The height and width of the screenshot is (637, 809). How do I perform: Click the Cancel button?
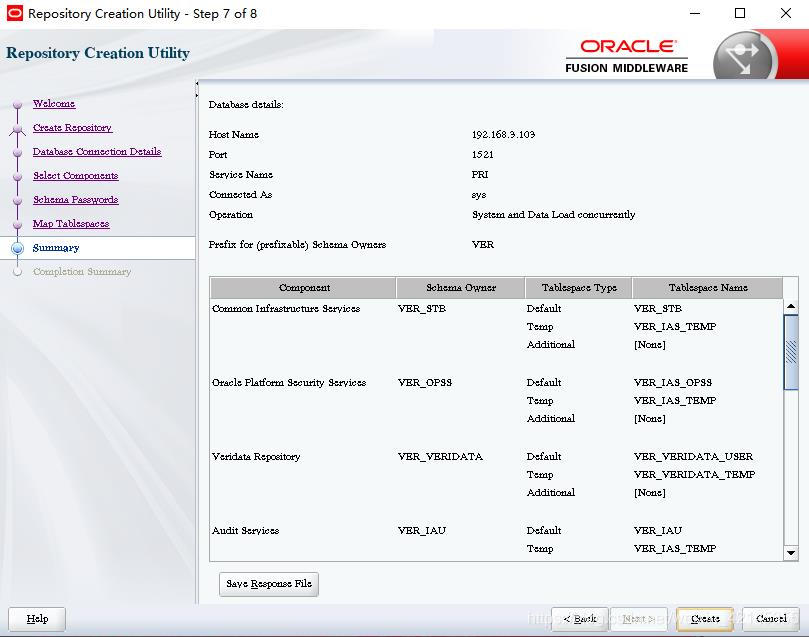click(x=771, y=618)
